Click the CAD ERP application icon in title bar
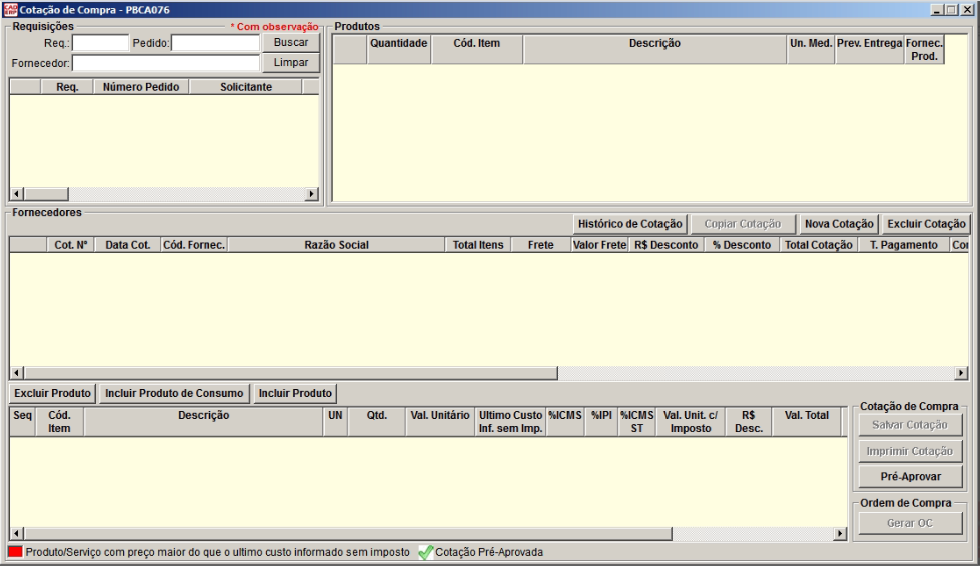The image size is (980, 566). [11, 10]
